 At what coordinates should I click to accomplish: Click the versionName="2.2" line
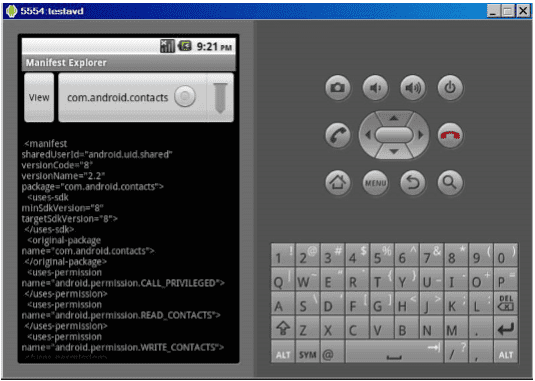63,176
